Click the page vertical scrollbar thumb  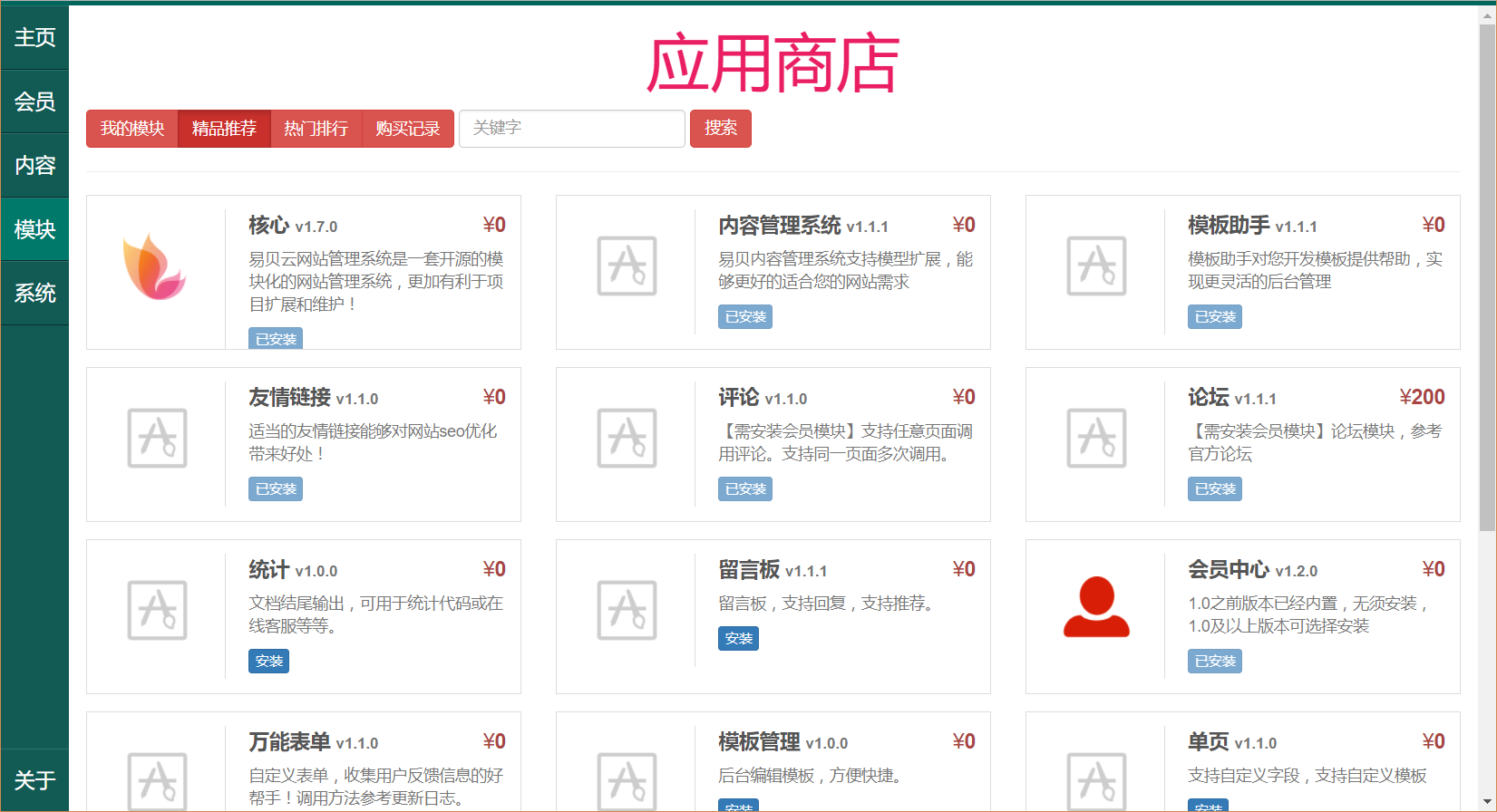(1487, 276)
